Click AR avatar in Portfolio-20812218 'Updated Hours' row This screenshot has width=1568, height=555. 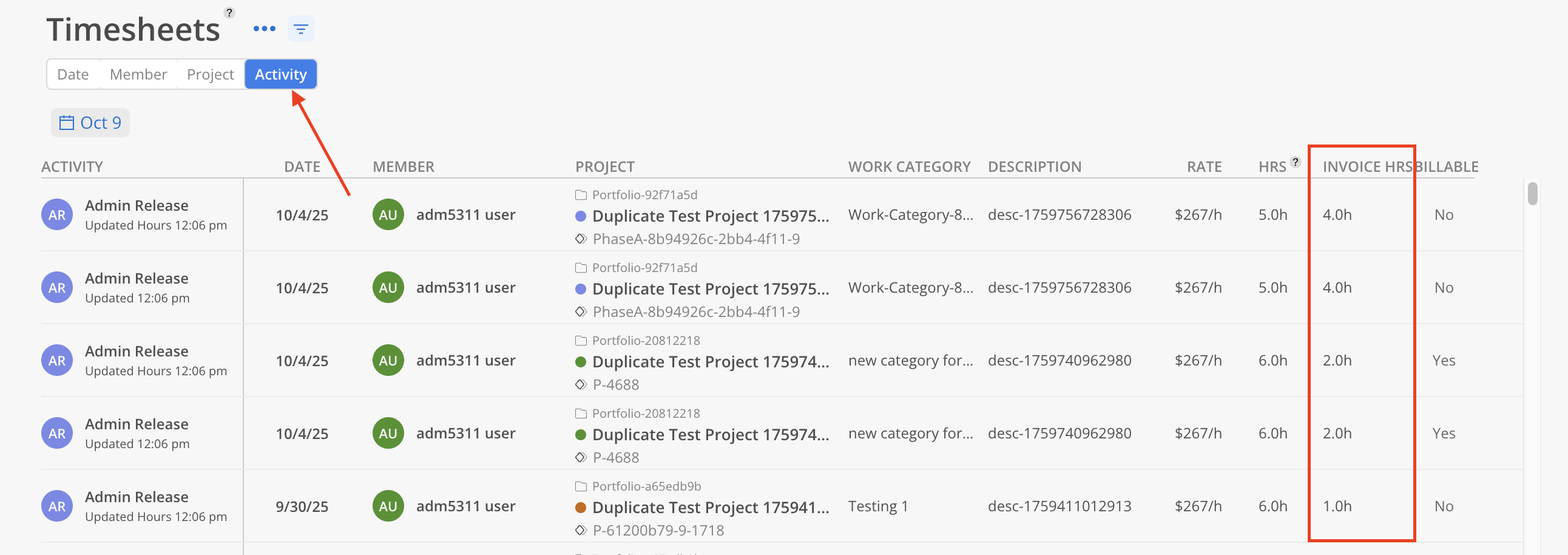coord(57,360)
